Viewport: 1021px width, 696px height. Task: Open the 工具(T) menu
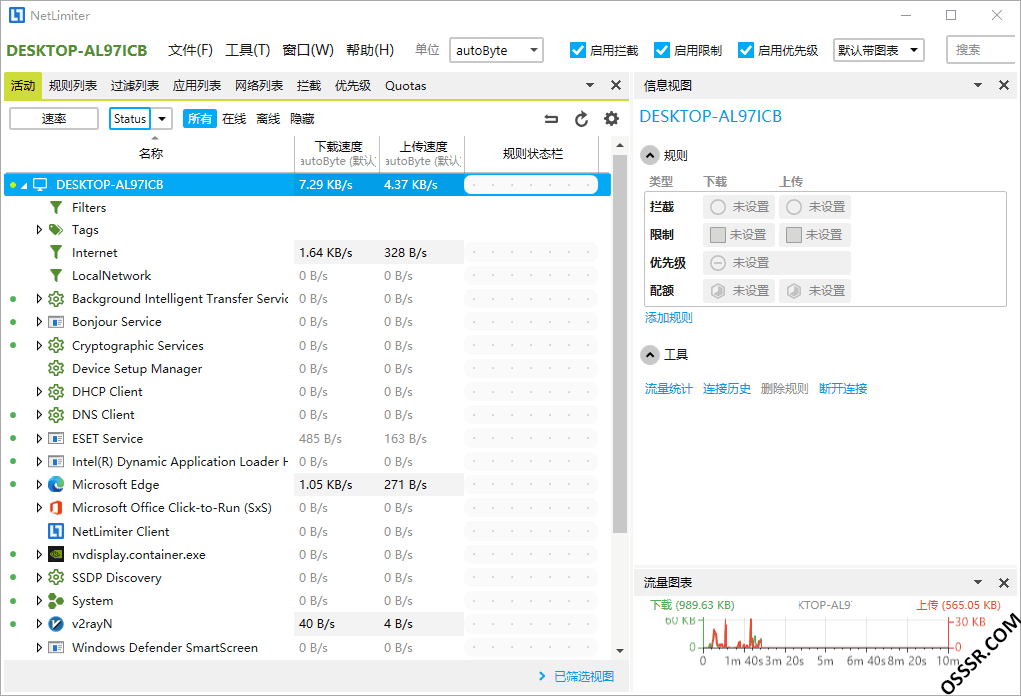[247, 50]
